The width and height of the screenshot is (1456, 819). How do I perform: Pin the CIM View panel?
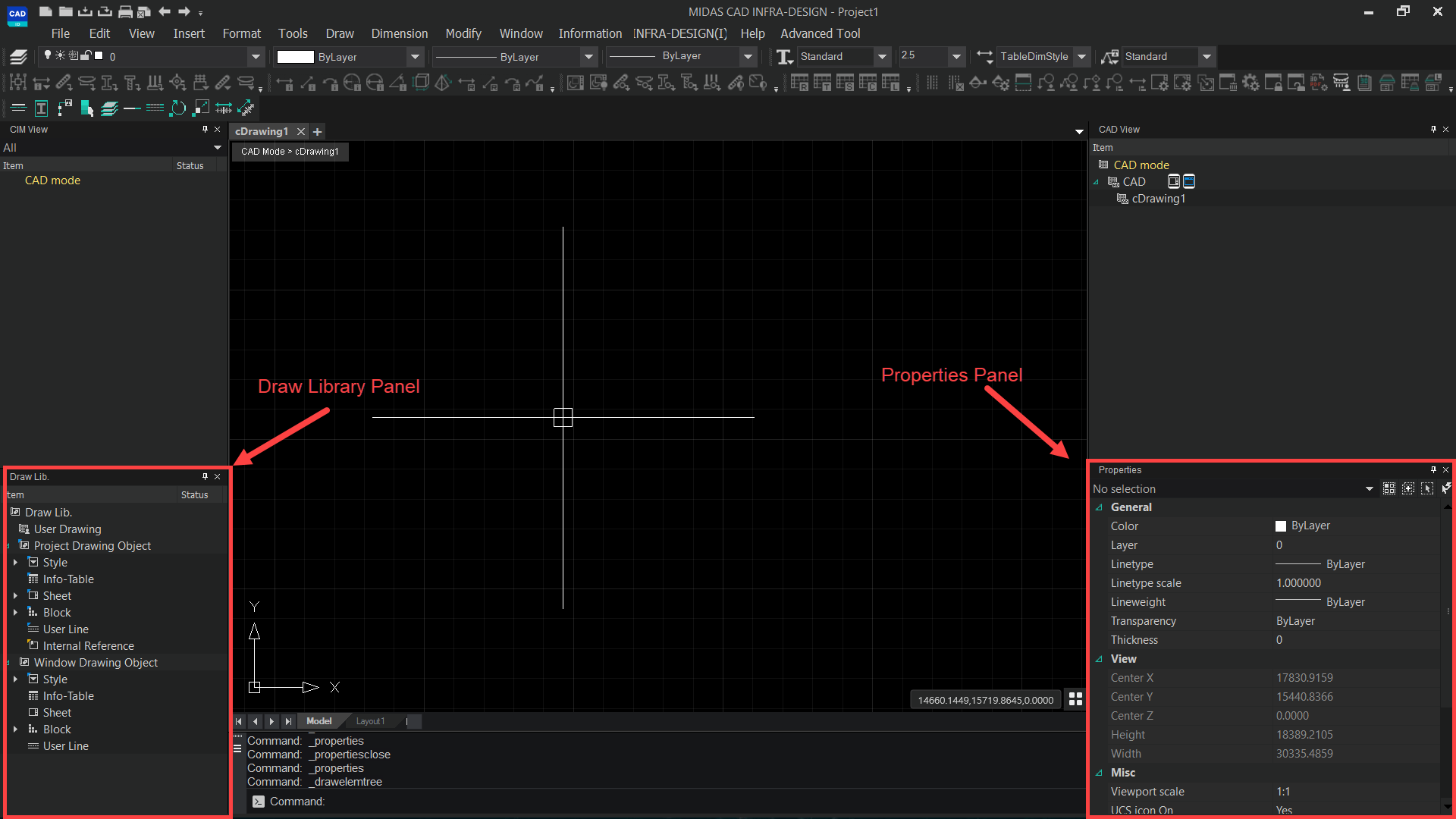pos(205,130)
